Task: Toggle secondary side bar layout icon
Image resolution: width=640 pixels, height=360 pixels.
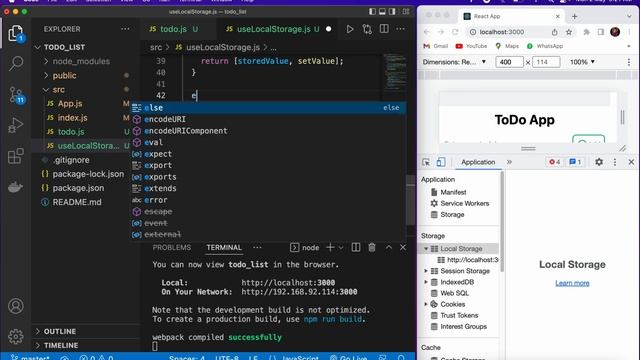Action: tap(392, 11)
